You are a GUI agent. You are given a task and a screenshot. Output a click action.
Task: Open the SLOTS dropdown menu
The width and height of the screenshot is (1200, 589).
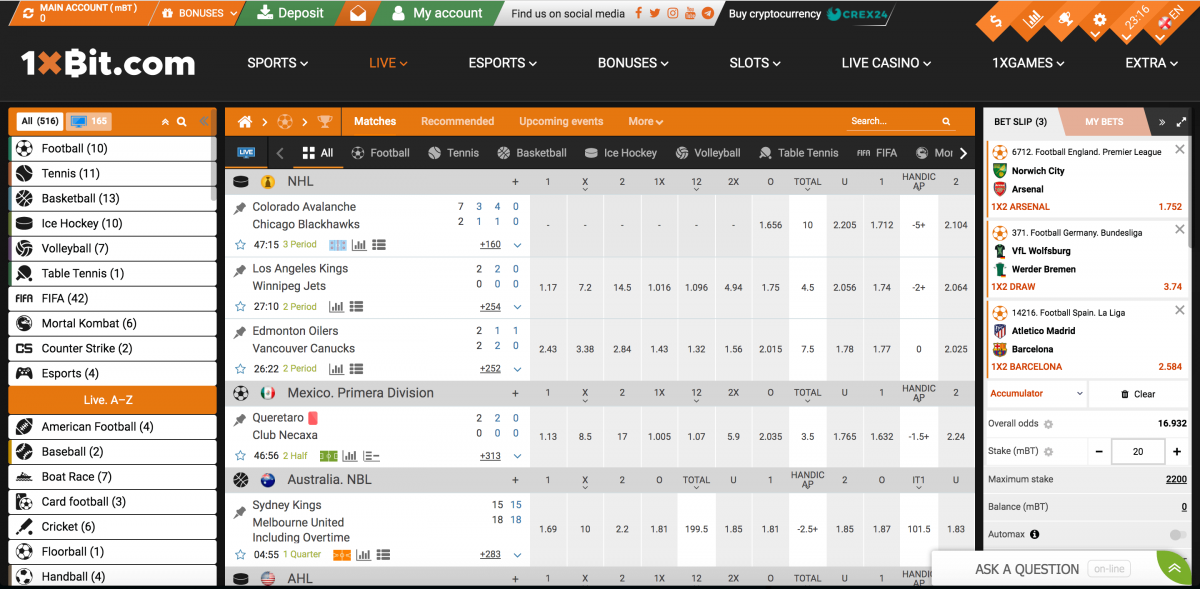(x=755, y=63)
